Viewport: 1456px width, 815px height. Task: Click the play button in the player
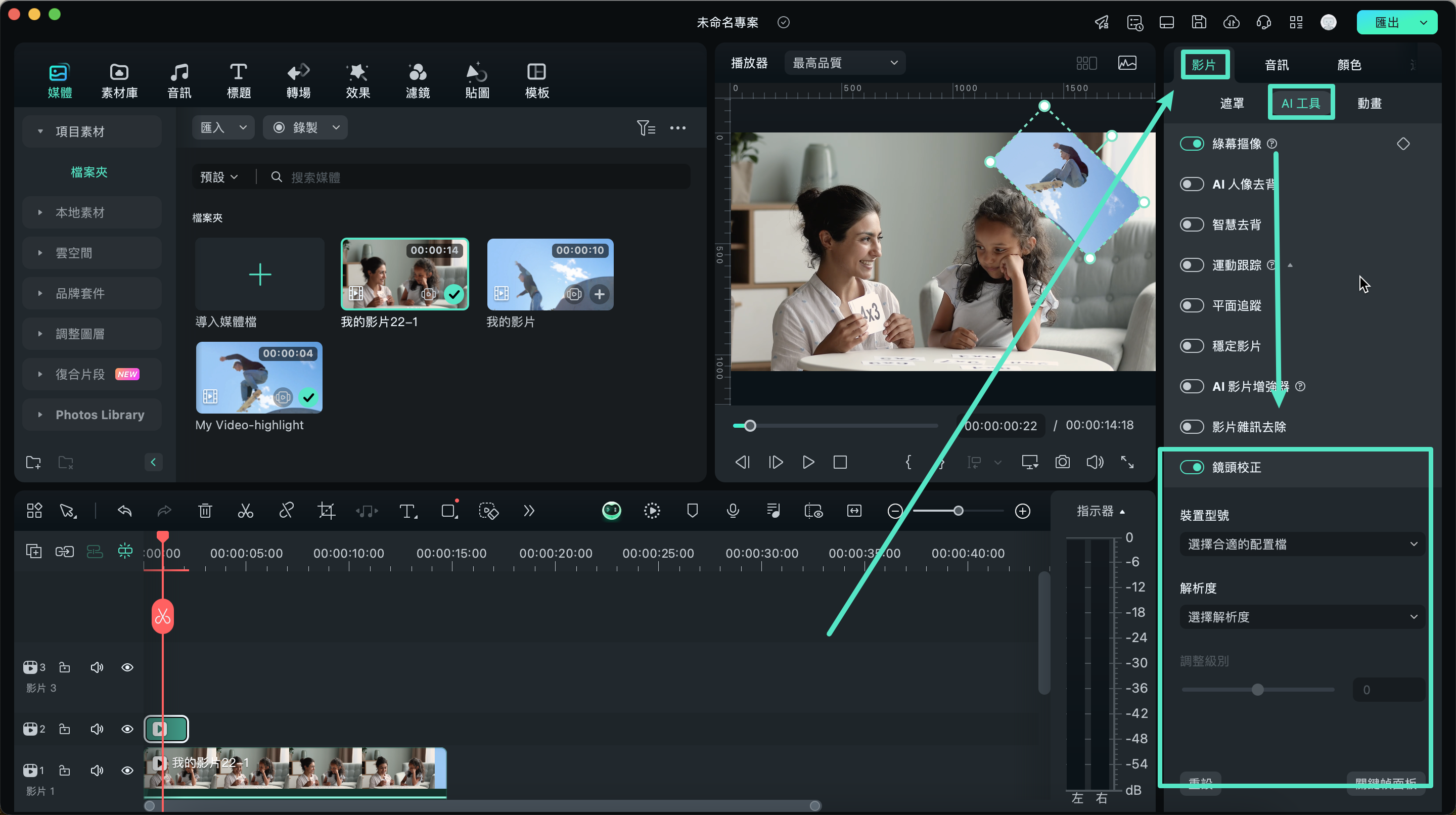point(808,462)
